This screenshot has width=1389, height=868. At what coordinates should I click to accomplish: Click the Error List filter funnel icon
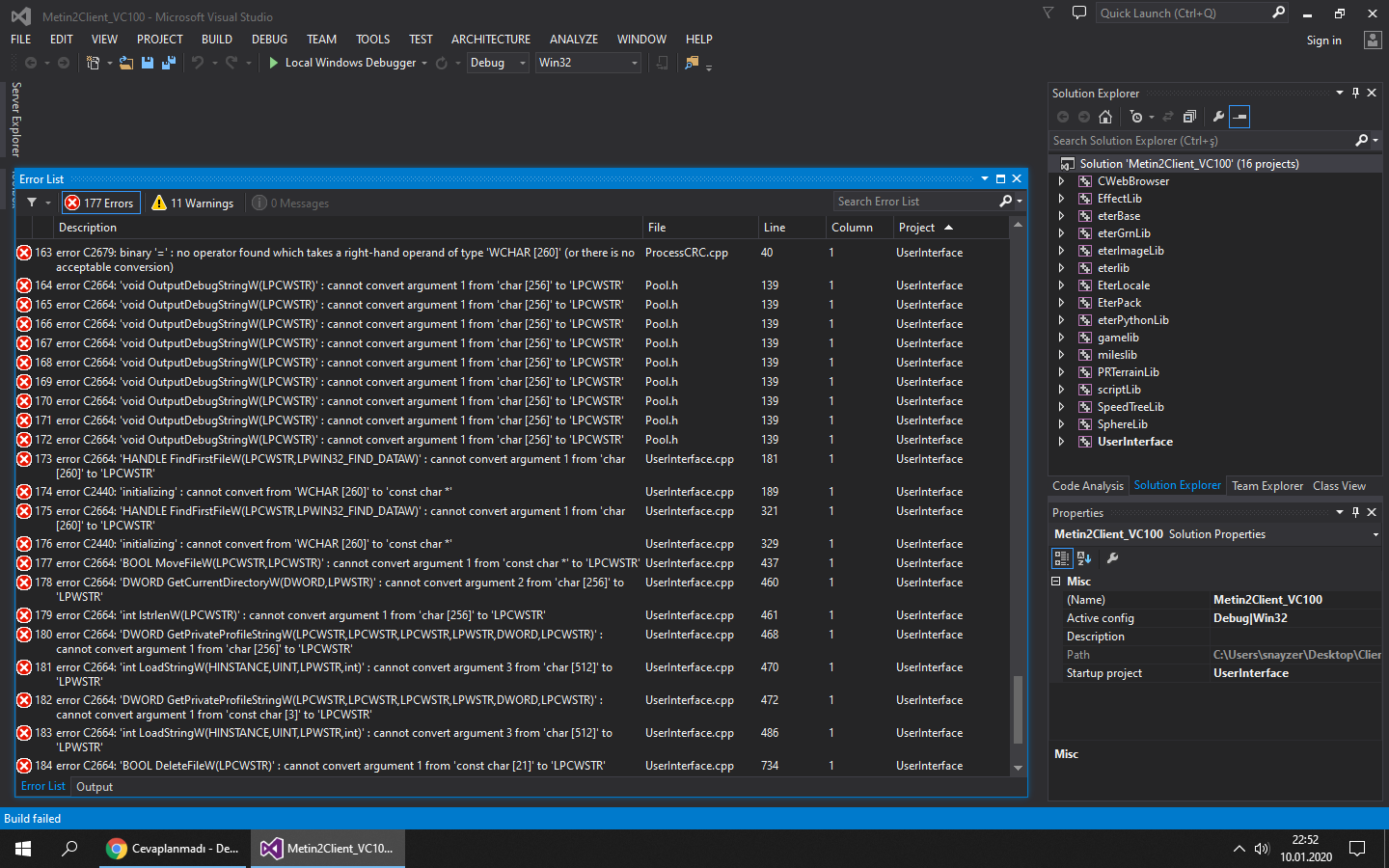32,203
